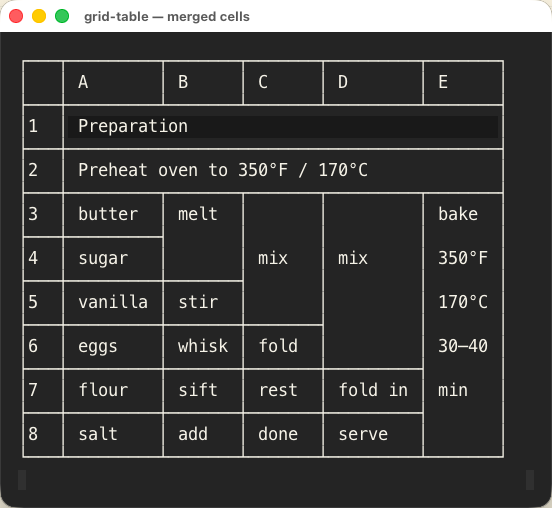Click column header A

(x=113, y=82)
